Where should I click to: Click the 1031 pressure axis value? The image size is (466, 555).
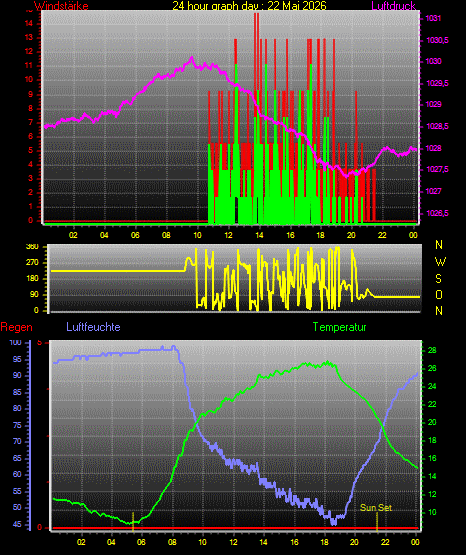[433, 18]
